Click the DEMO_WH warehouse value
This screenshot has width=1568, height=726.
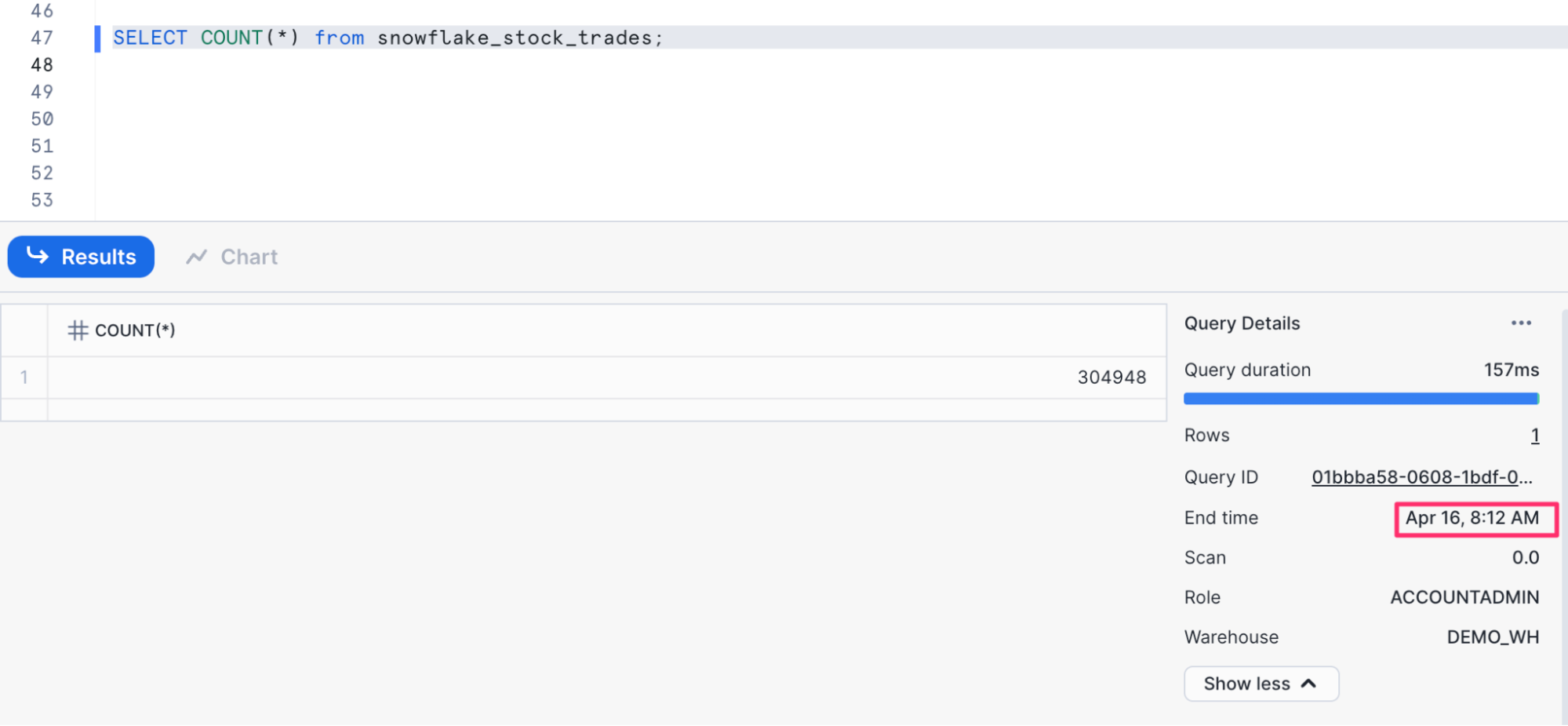1493,637
